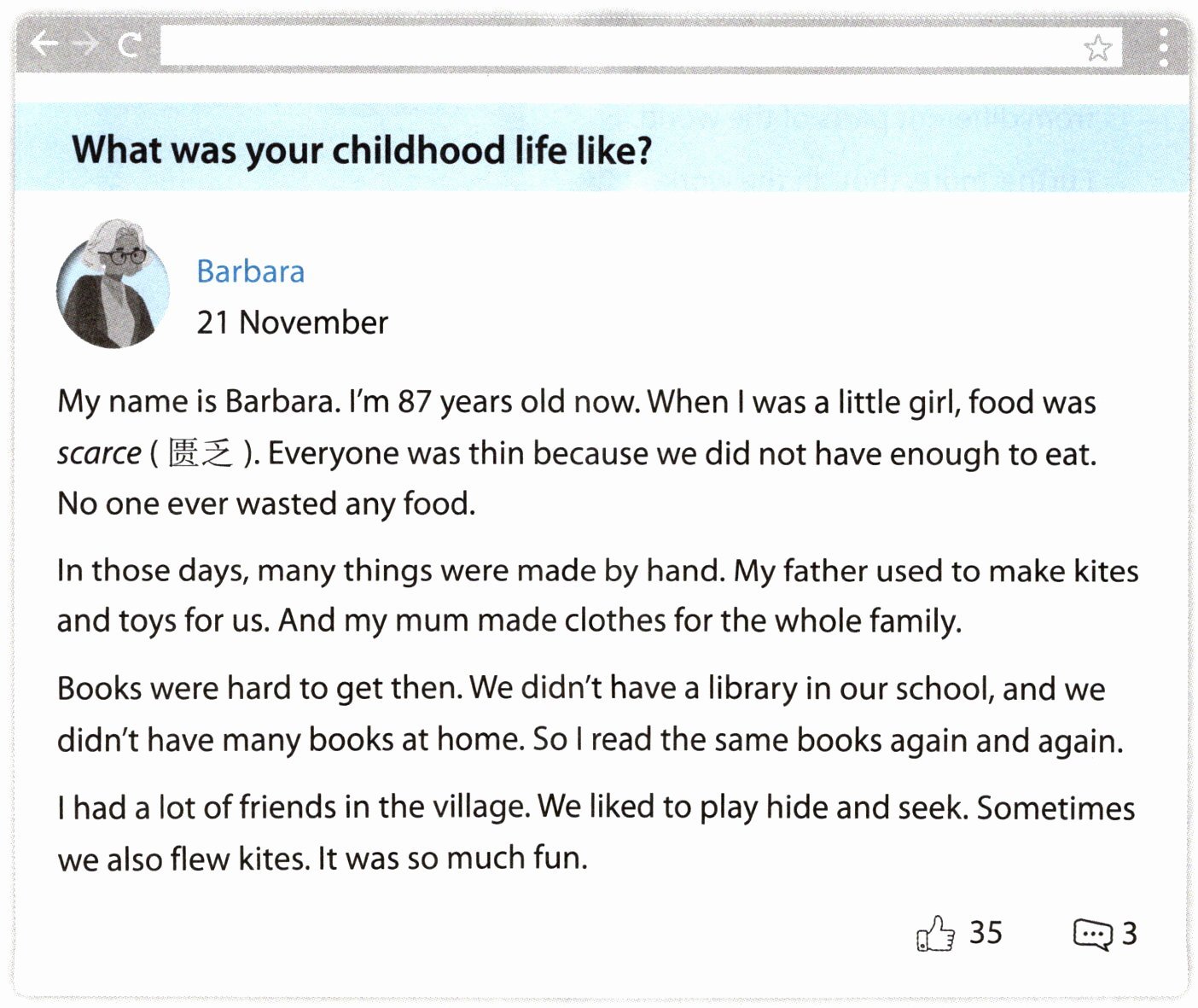Click the comment count of 3
Screen dimensions: 1198x1008
[x=1129, y=934]
